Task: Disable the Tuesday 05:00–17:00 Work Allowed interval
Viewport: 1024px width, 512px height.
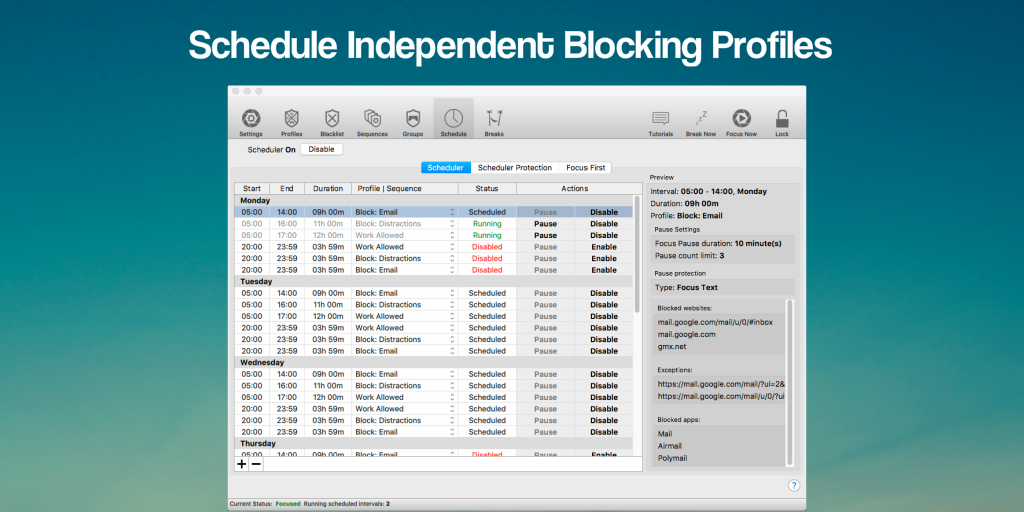Action: 603,316
